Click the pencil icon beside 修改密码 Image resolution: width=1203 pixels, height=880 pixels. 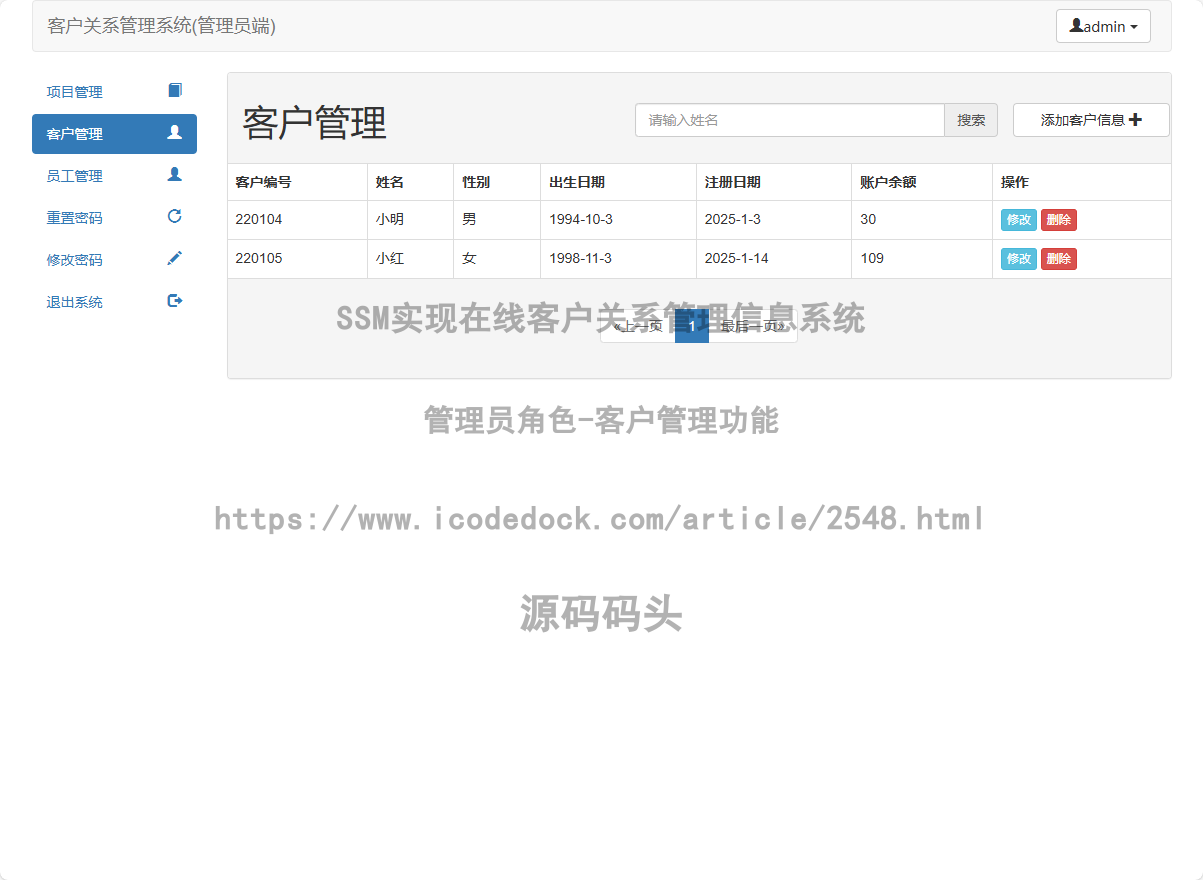point(175,258)
